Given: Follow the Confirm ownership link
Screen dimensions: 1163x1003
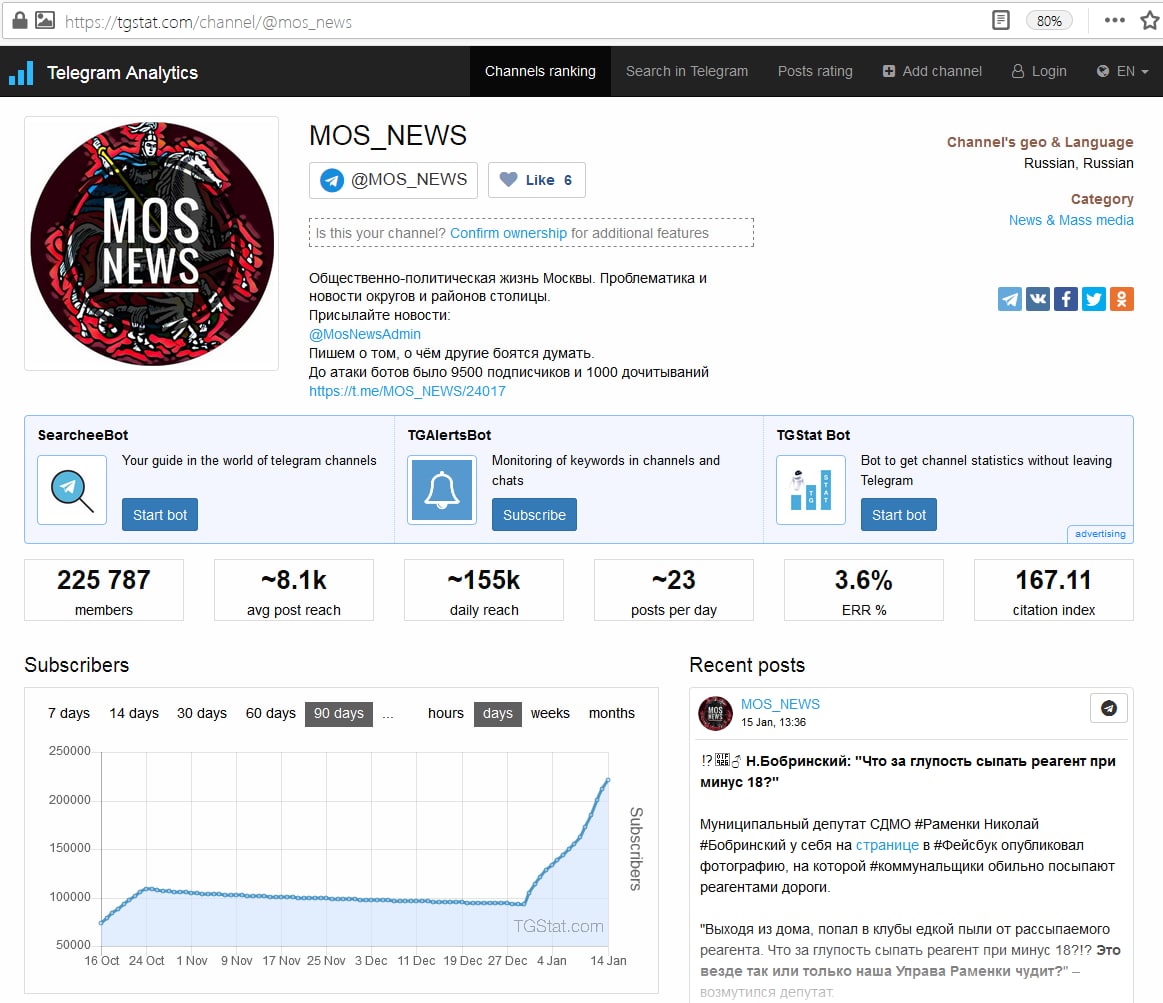Looking at the screenshot, I should [508, 233].
